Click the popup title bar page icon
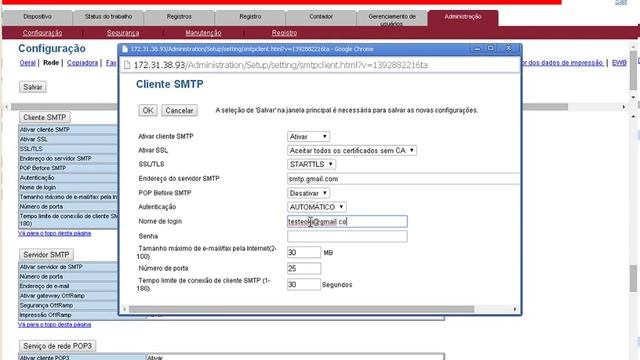Viewport: 640px width, 360px height. (125, 49)
